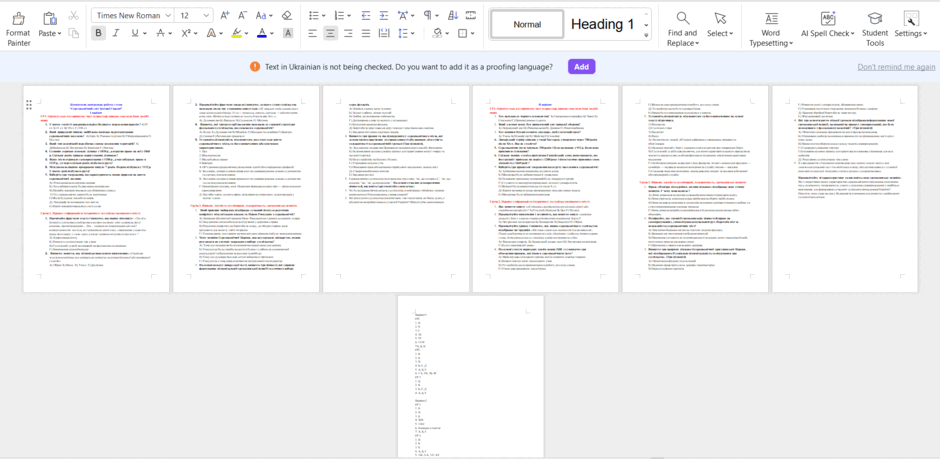Open the font size dropdown
The width and height of the screenshot is (940, 459).
[194, 15]
